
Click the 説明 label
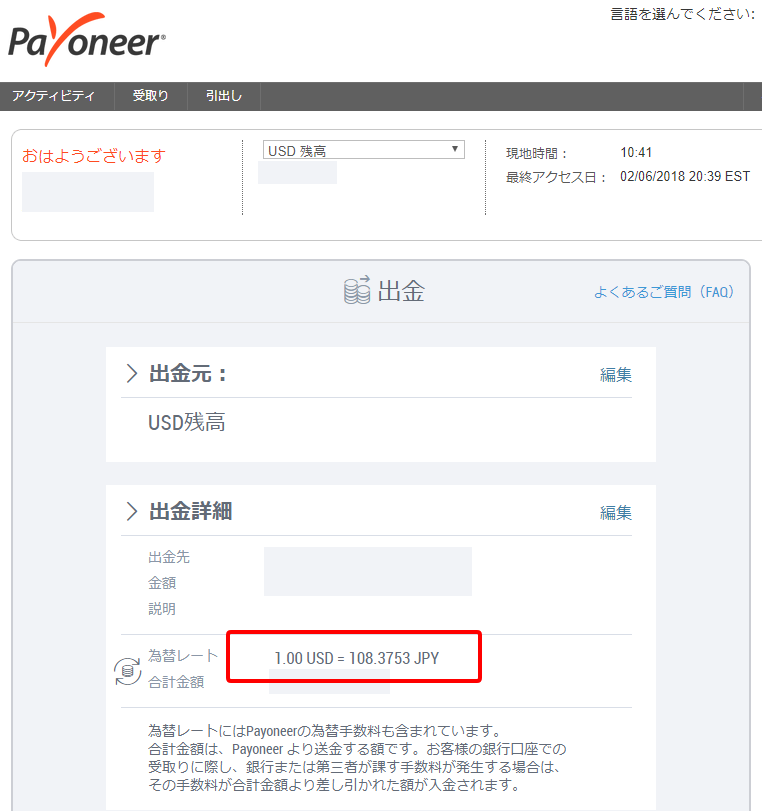(162, 609)
